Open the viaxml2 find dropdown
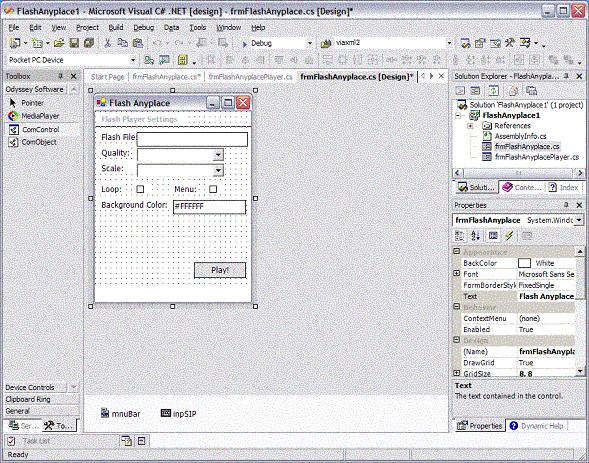 point(449,44)
